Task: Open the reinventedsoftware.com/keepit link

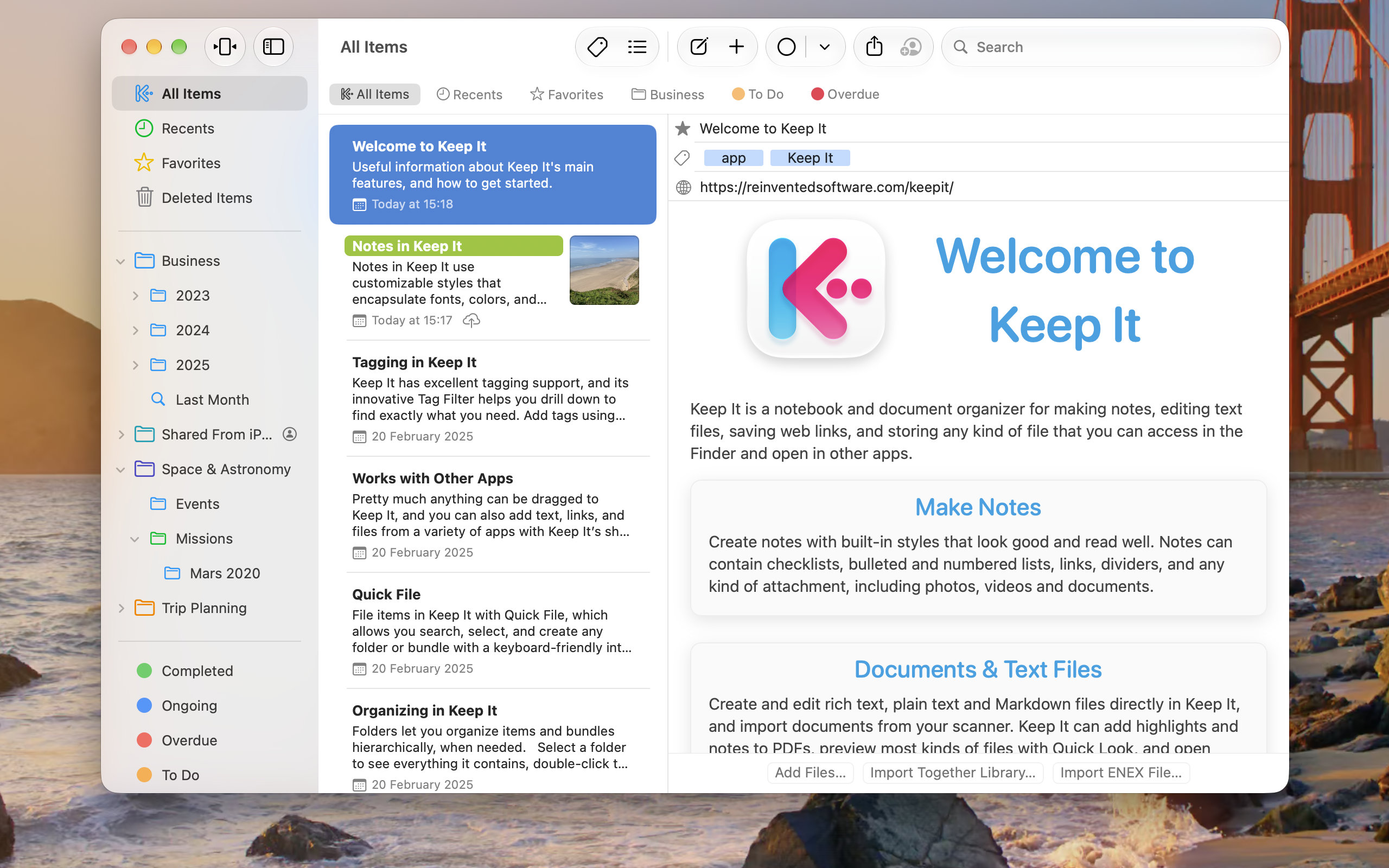Action: (826, 187)
